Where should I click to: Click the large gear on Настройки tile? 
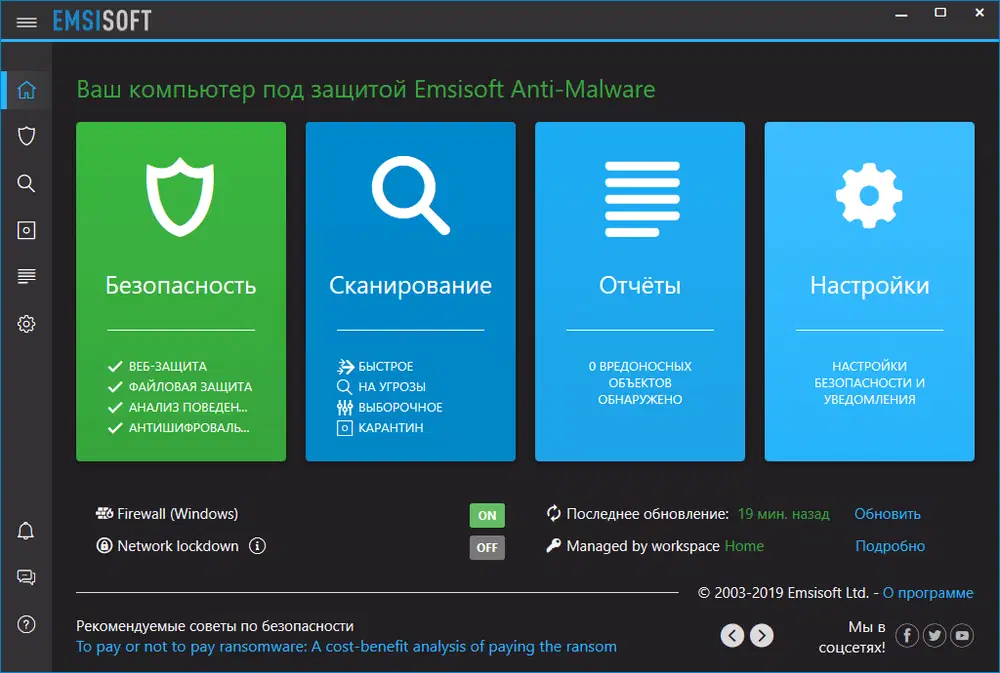869,196
